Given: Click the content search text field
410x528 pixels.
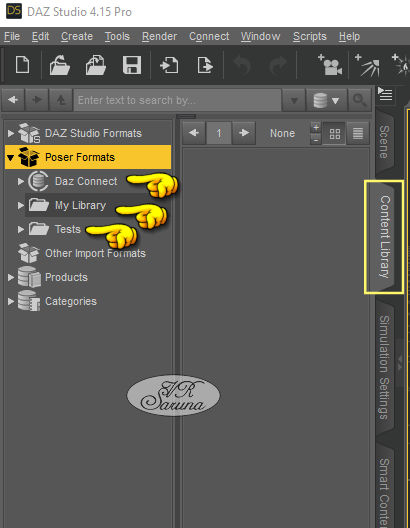Looking at the screenshot, I should [x=177, y=100].
